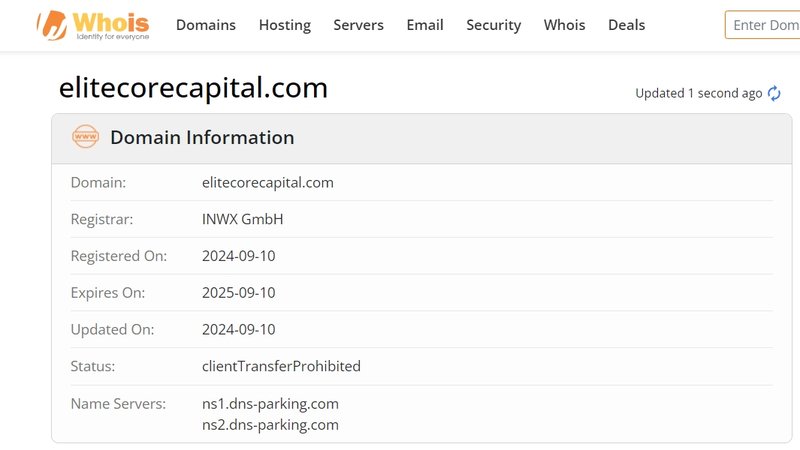The width and height of the screenshot is (800, 450).
Task: Click the Expires On date 2025-09-10
Action: pos(238,293)
